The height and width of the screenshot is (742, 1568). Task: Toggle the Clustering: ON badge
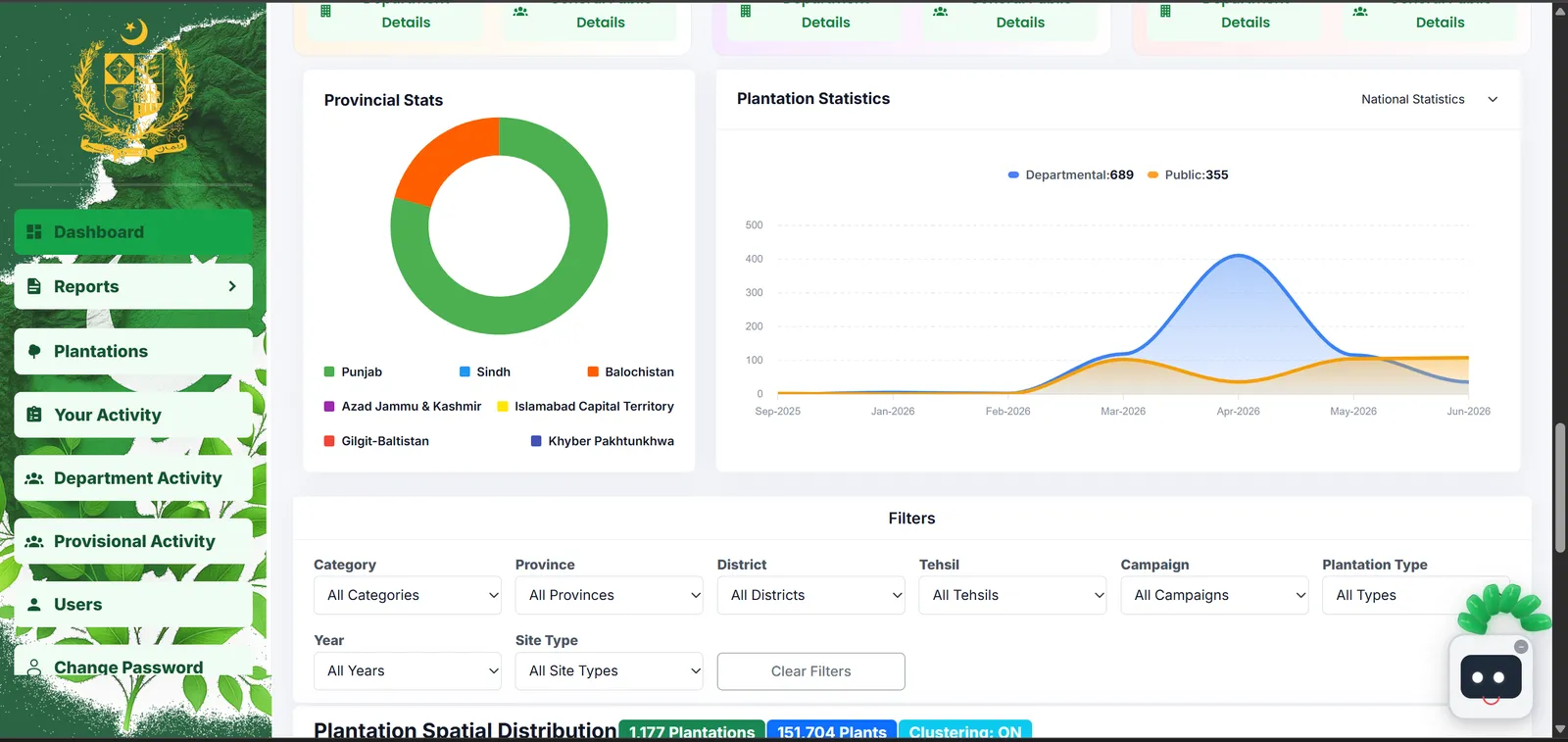click(964, 731)
